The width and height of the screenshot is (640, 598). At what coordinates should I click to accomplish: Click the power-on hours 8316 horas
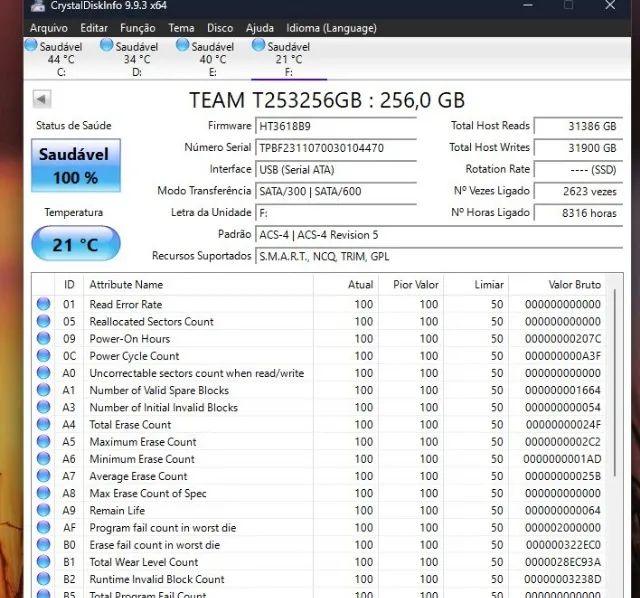[578, 213]
